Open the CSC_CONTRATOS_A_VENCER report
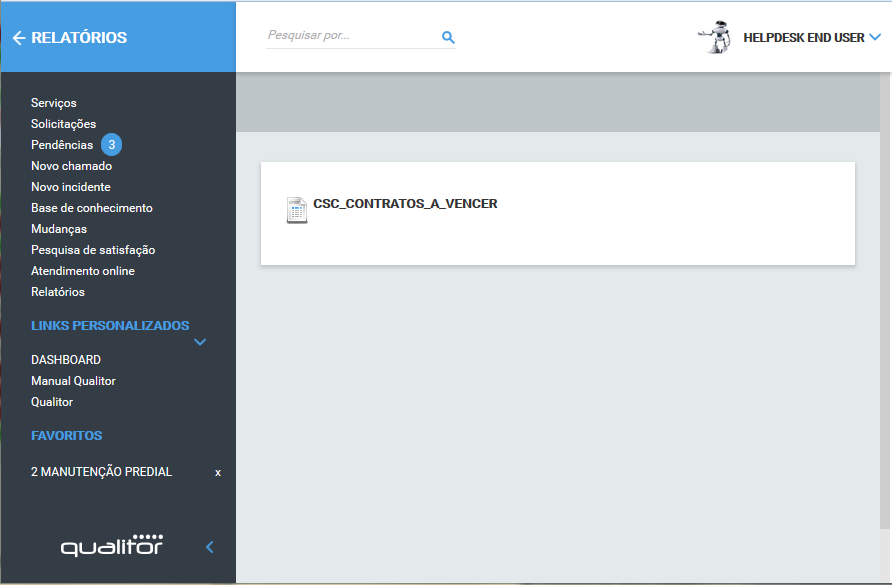 (x=405, y=204)
